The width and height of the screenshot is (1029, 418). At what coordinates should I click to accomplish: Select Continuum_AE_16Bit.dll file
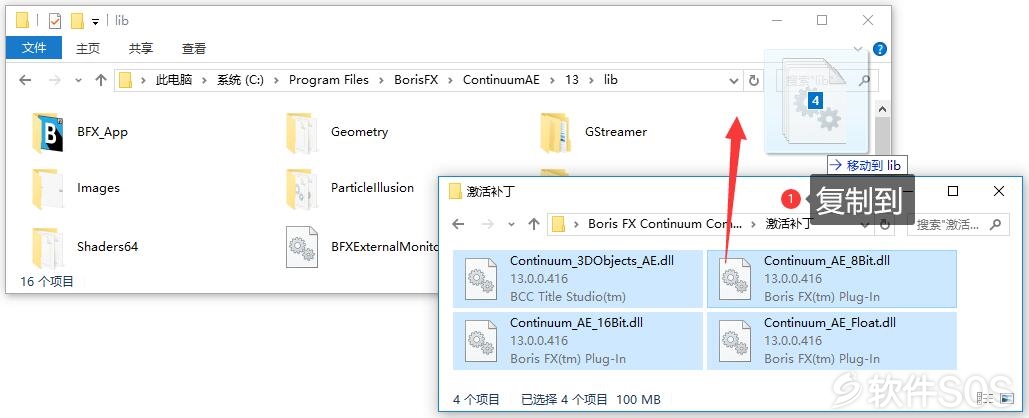[x=578, y=341]
